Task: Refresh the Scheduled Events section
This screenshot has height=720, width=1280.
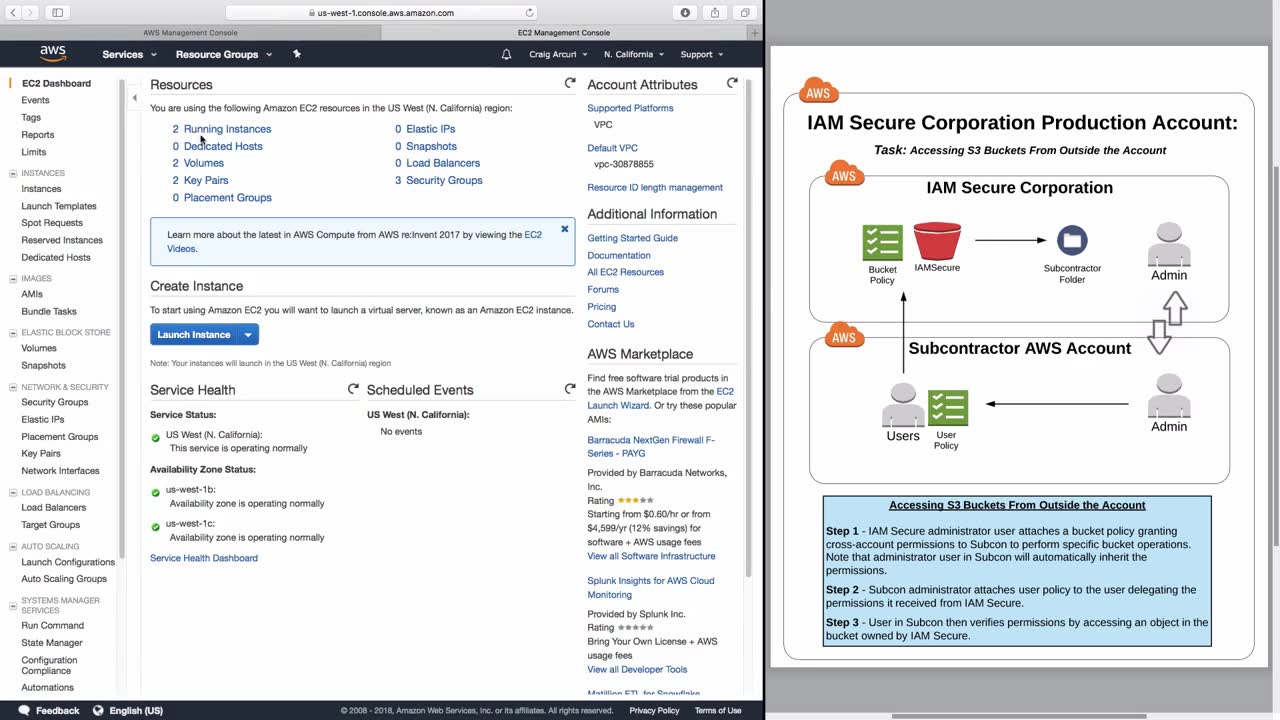Action: point(570,389)
